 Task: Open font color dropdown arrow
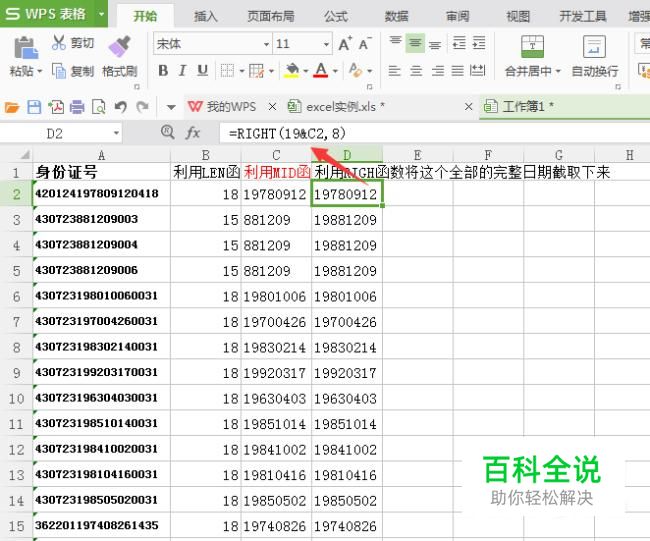point(335,71)
